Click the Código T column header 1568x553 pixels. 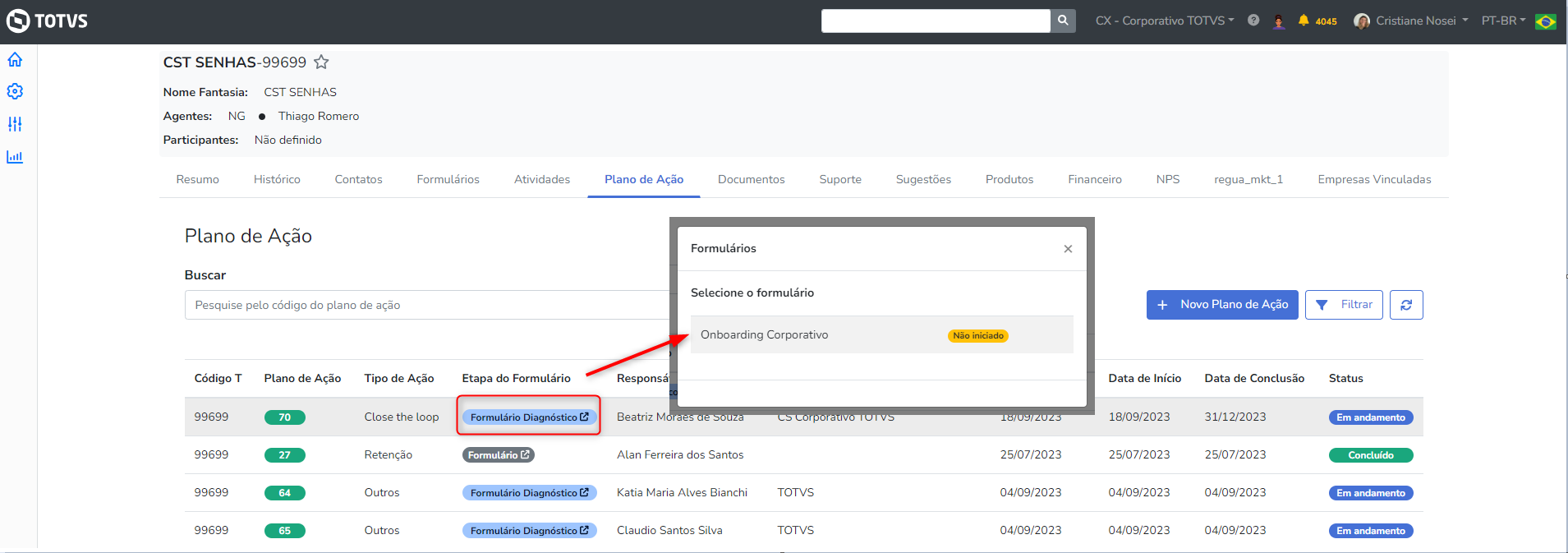point(218,379)
